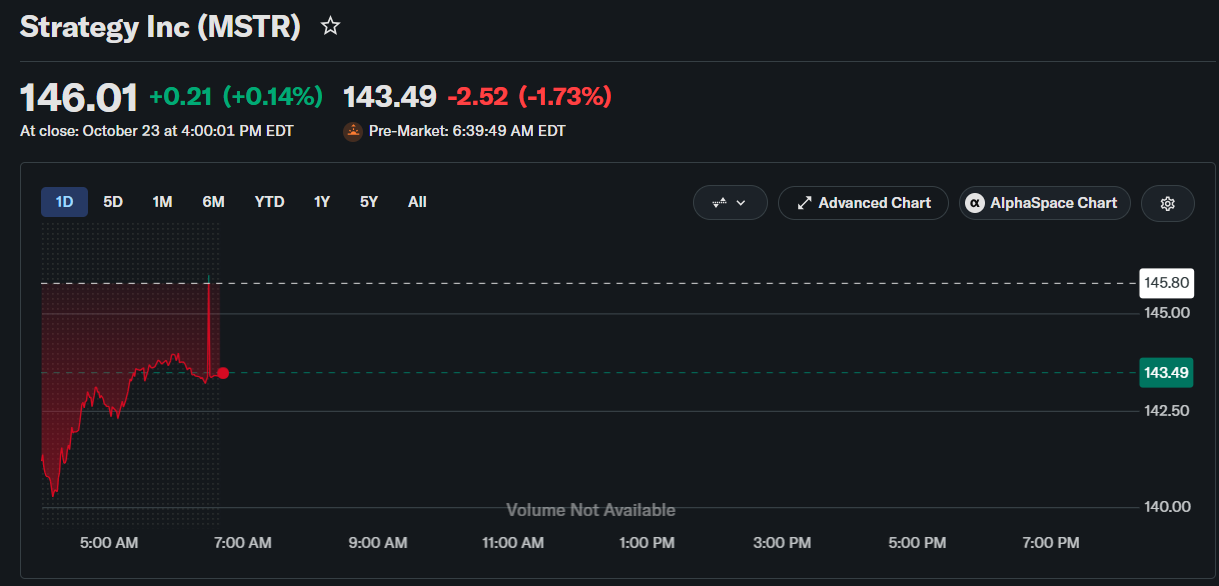Click the 145.00 price axis label

[1167, 313]
